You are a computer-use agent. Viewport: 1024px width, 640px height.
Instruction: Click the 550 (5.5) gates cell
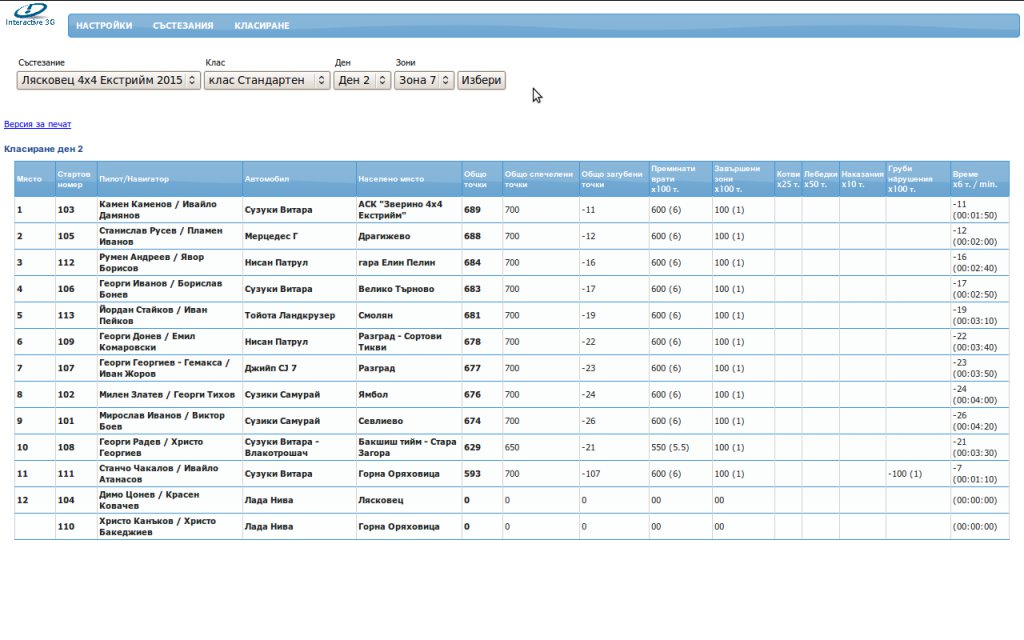(680, 447)
